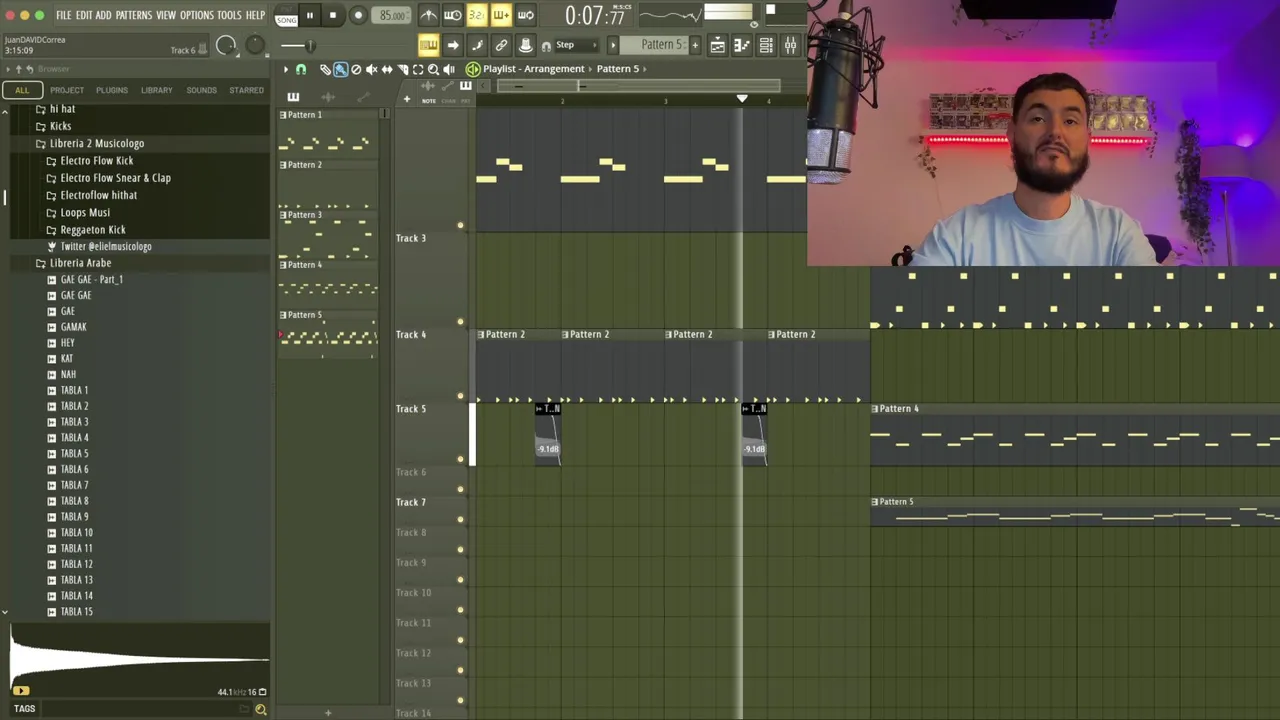Screen dimensions: 1280x720
Task: Select the Zoom tool in playlist
Action: [433, 69]
